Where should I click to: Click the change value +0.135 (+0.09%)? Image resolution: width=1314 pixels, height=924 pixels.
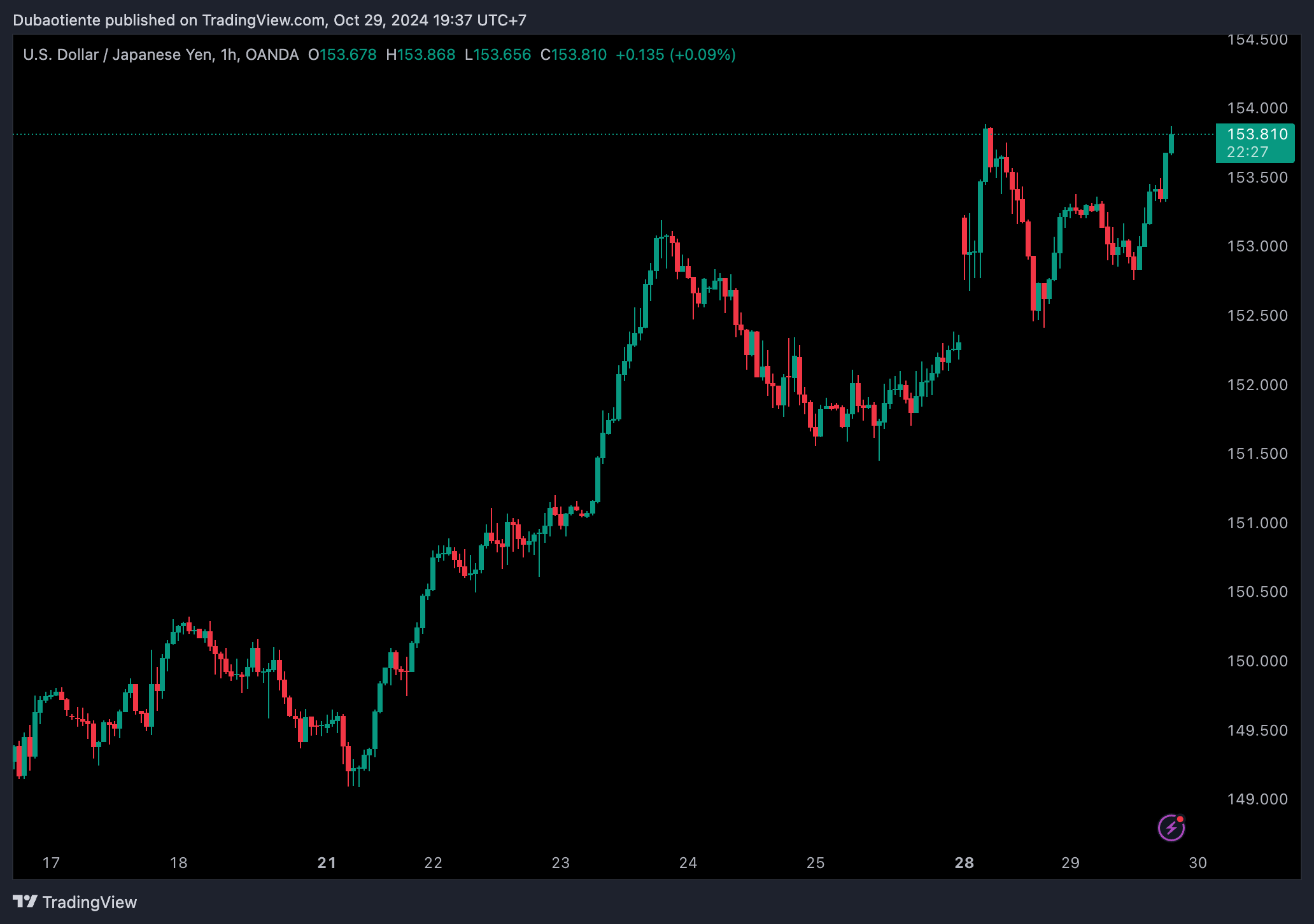click(x=675, y=55)
